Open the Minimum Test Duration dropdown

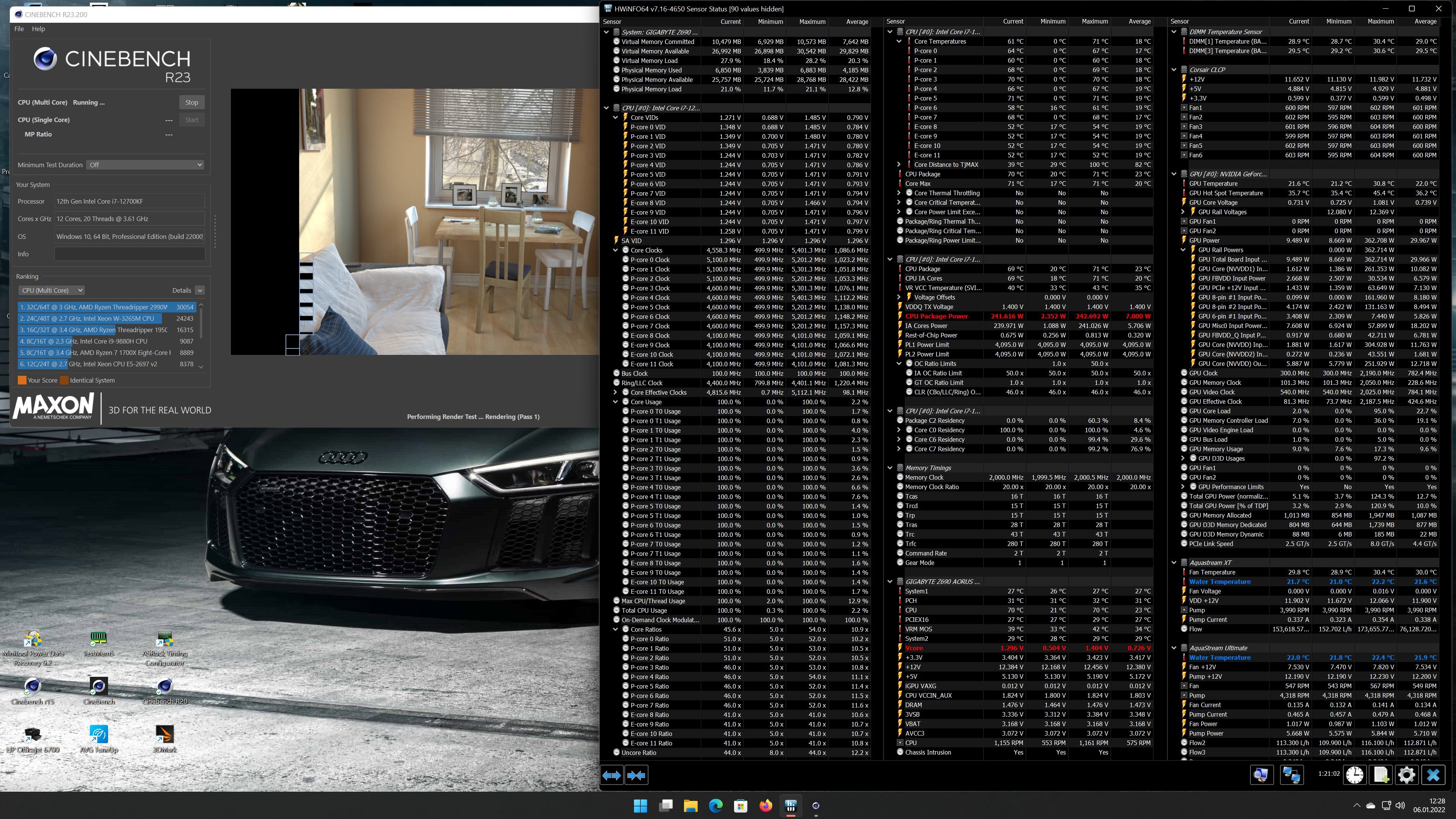[x=145, y=165]
